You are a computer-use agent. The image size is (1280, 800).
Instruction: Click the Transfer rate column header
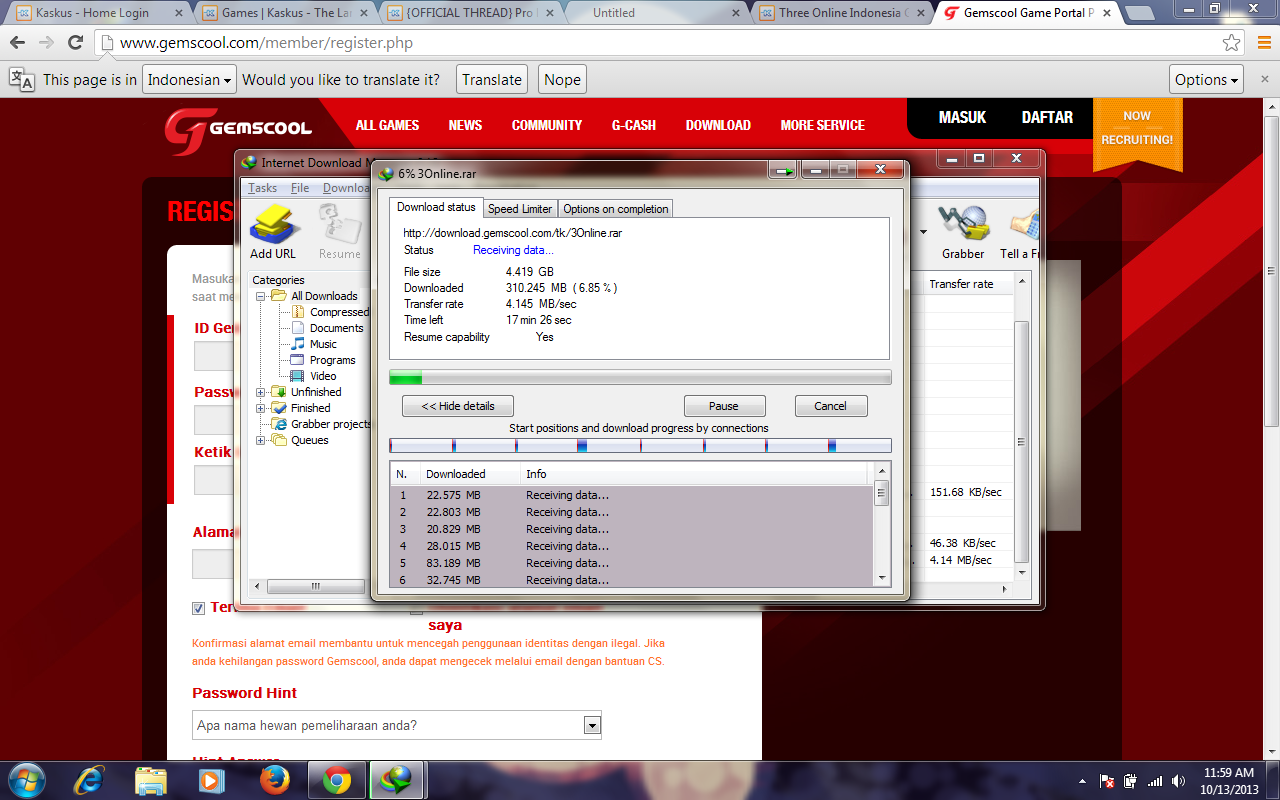966,284
